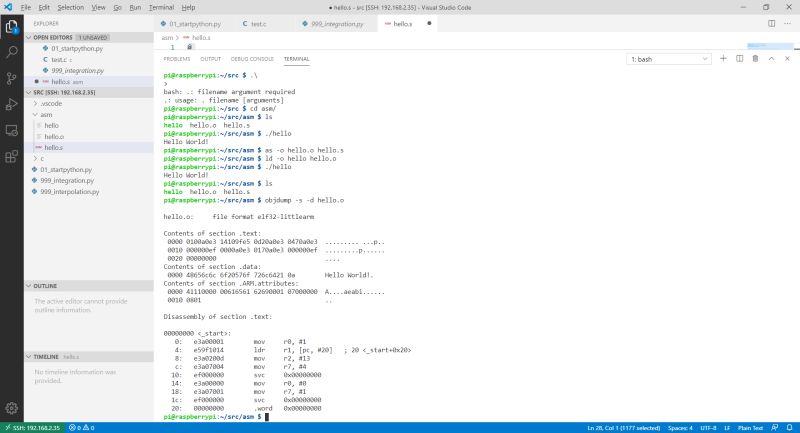This screenshot has width=800, height=433.
Task: Open the File menu
Action: (26, 7)
